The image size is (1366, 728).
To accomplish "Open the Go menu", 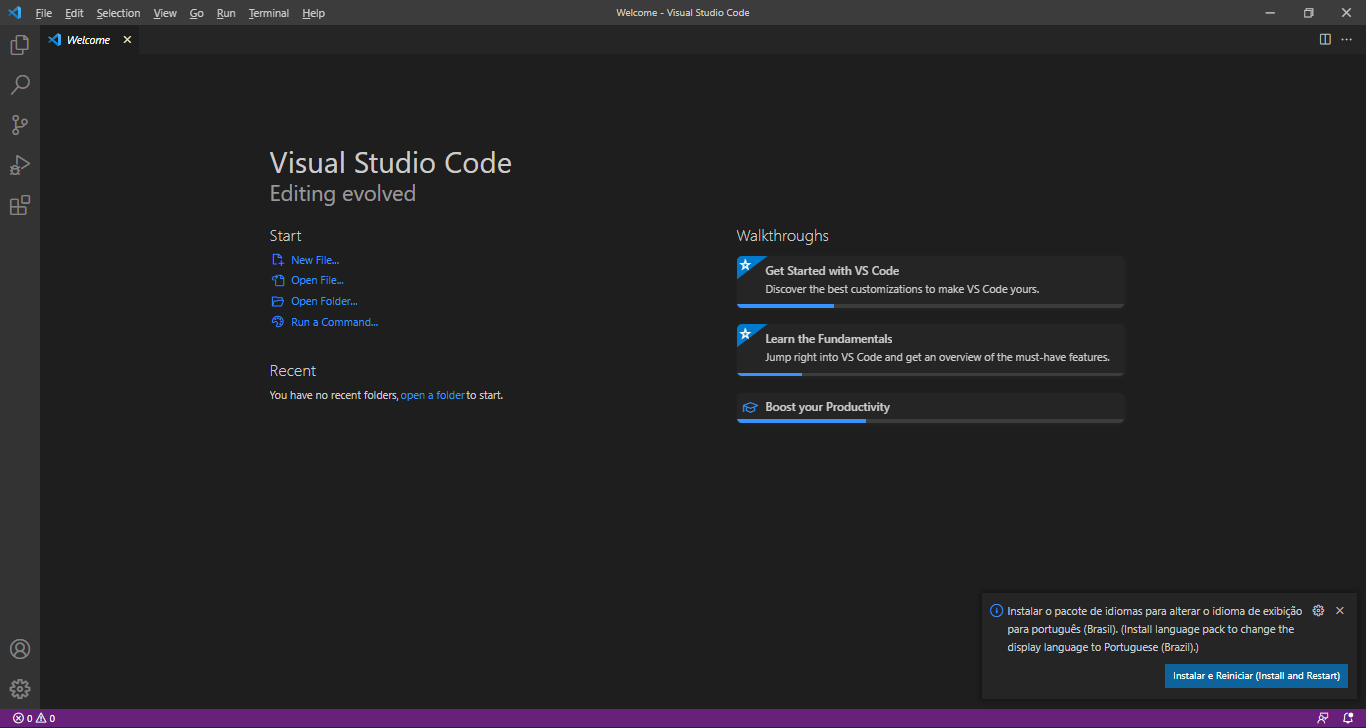I will tap(196, 13).
